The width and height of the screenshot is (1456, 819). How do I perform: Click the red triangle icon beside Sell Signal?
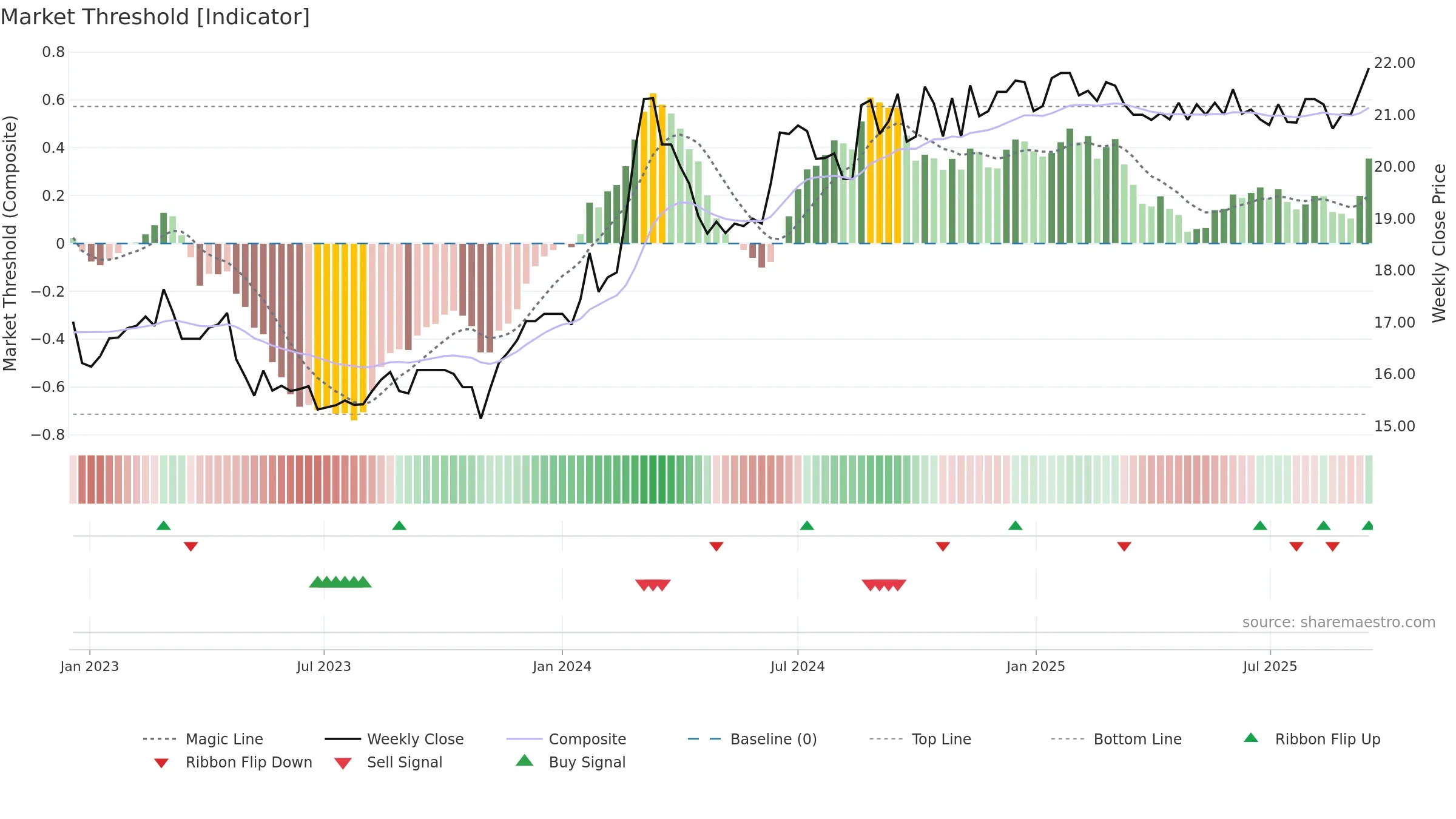(343, 763)
